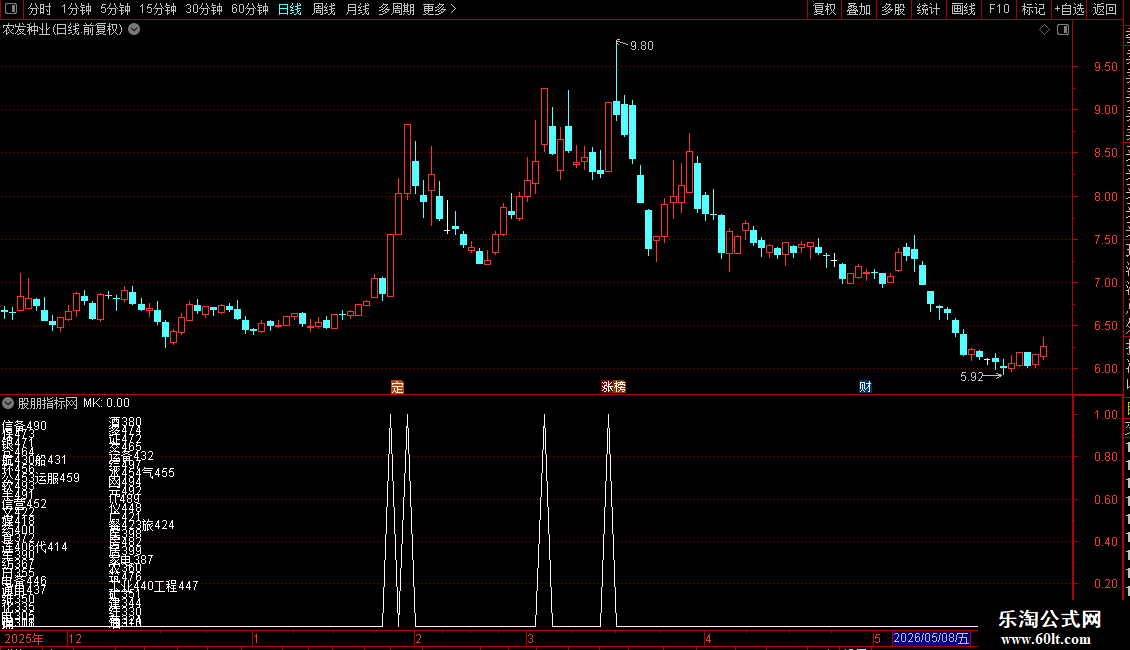Image resolution: width=1130 pixels, height=650 pixels.
Task: Click the 气455 indicator text
Action: (158, 473)
